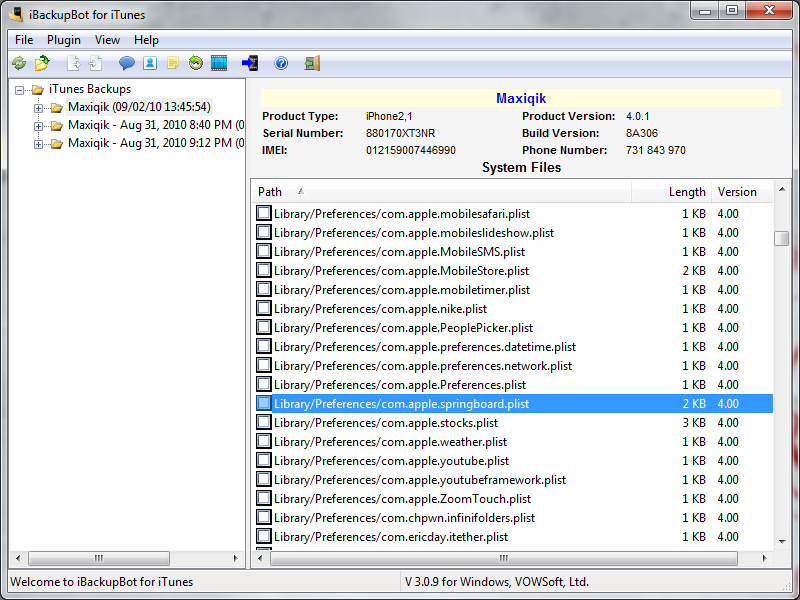Click the file list scroll right arrow
800x600 pixels.
coord(764,558)
